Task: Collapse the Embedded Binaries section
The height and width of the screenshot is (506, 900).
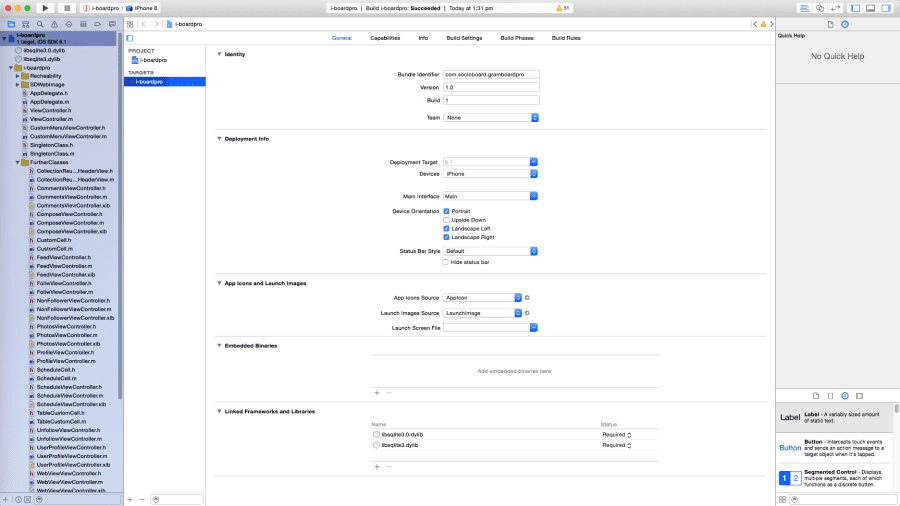Action: [x=219, y=345]
